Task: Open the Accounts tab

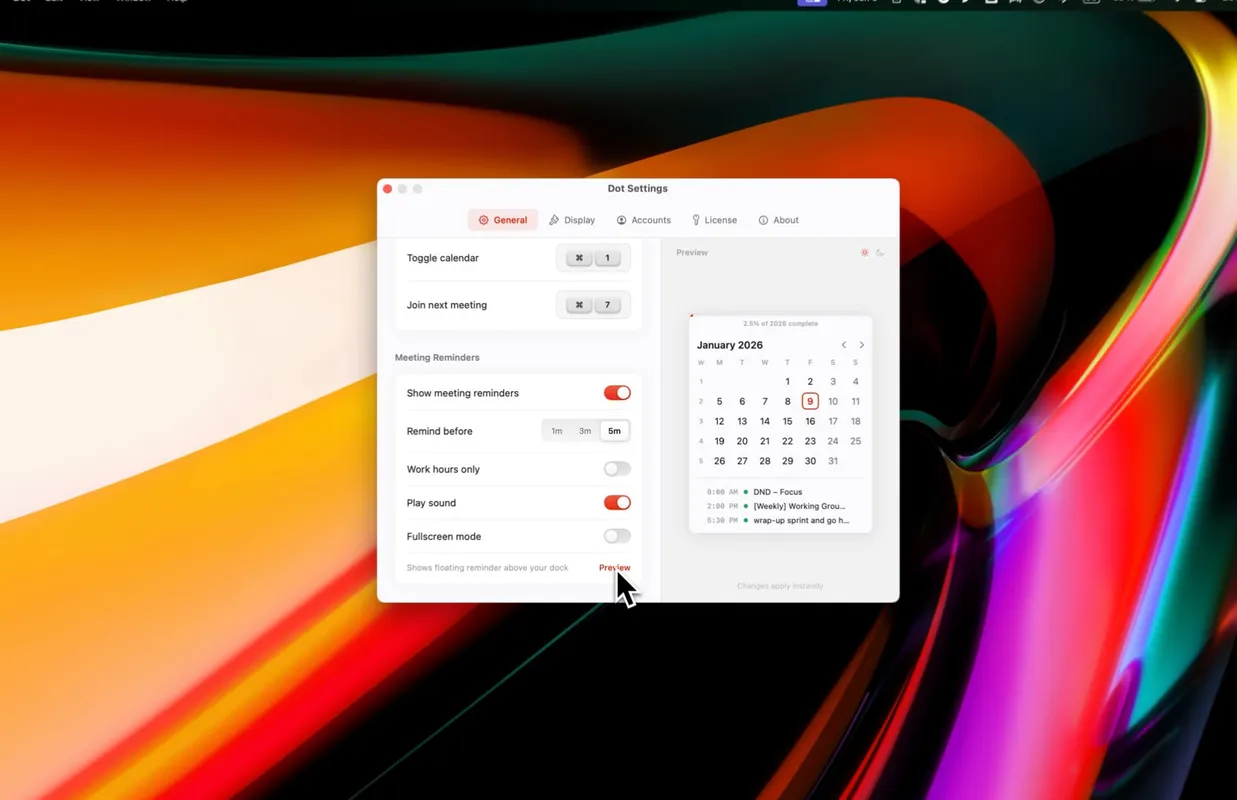Action: click(x=644, y=220)
